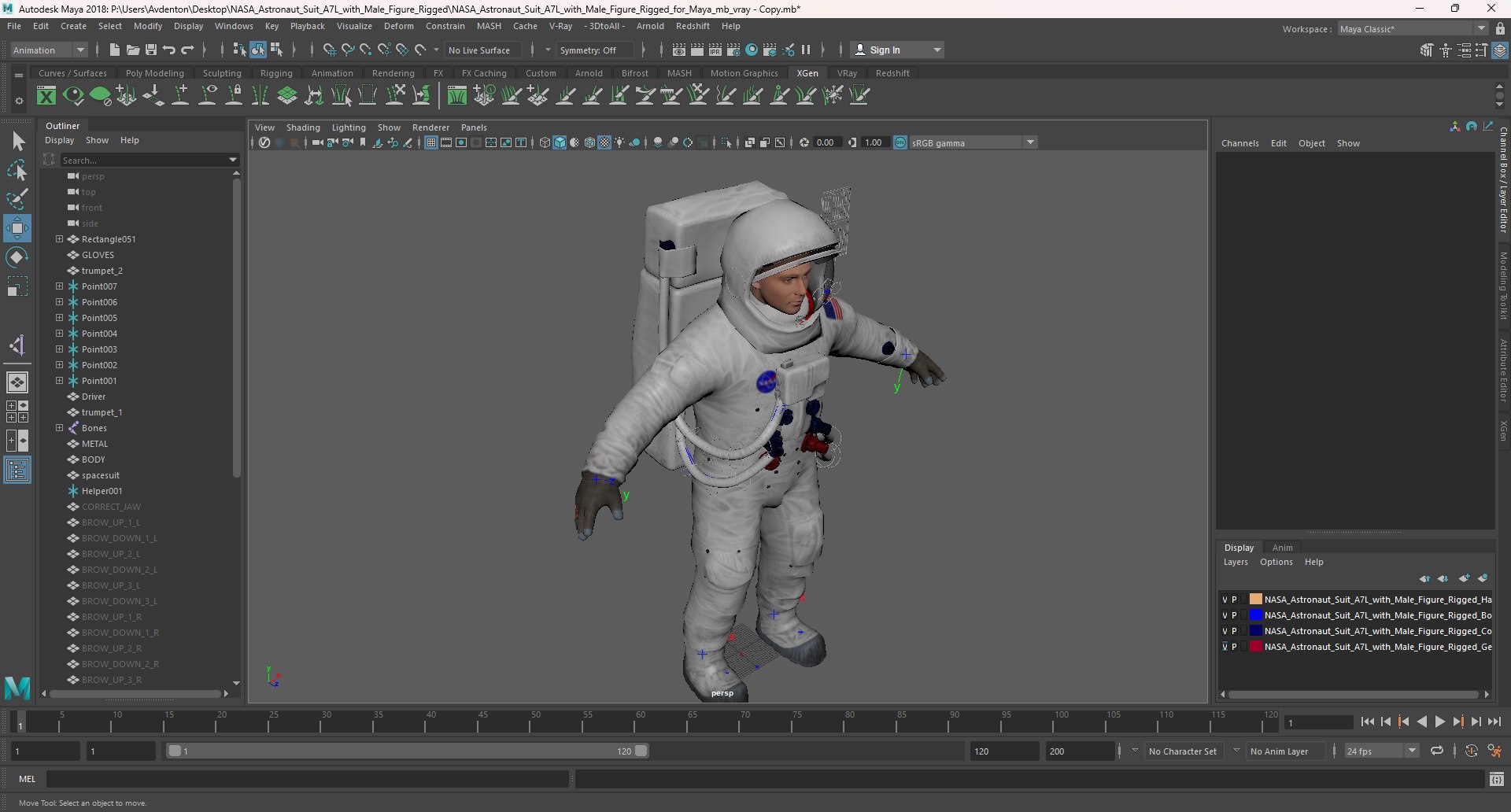Open the Deform menu
Image resolution: width=1511 pixels, height=812 pixels.
(x=398, y=26)
